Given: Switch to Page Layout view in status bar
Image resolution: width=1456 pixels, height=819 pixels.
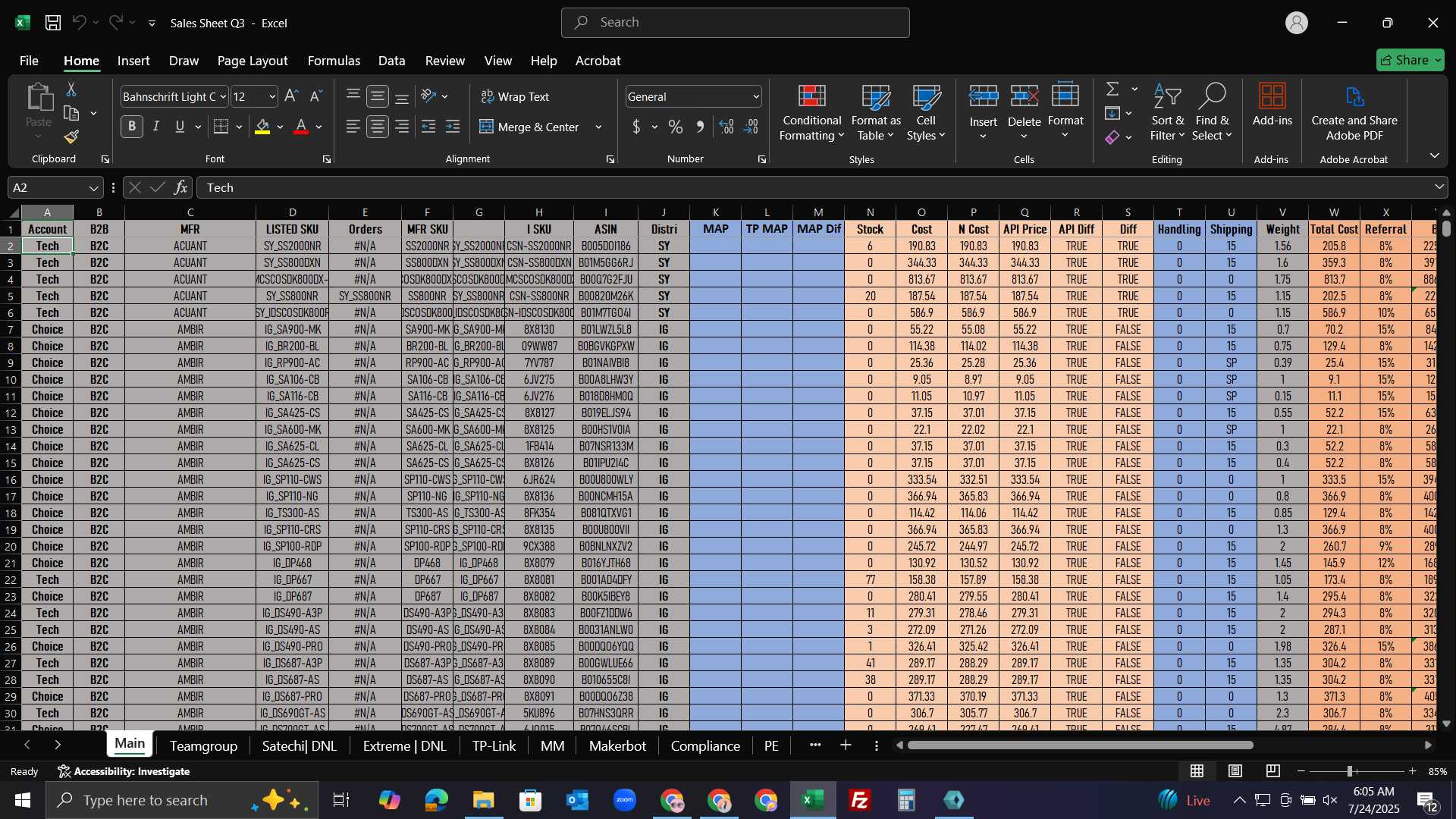Looking at the screenshot, I should (1235, 771).
